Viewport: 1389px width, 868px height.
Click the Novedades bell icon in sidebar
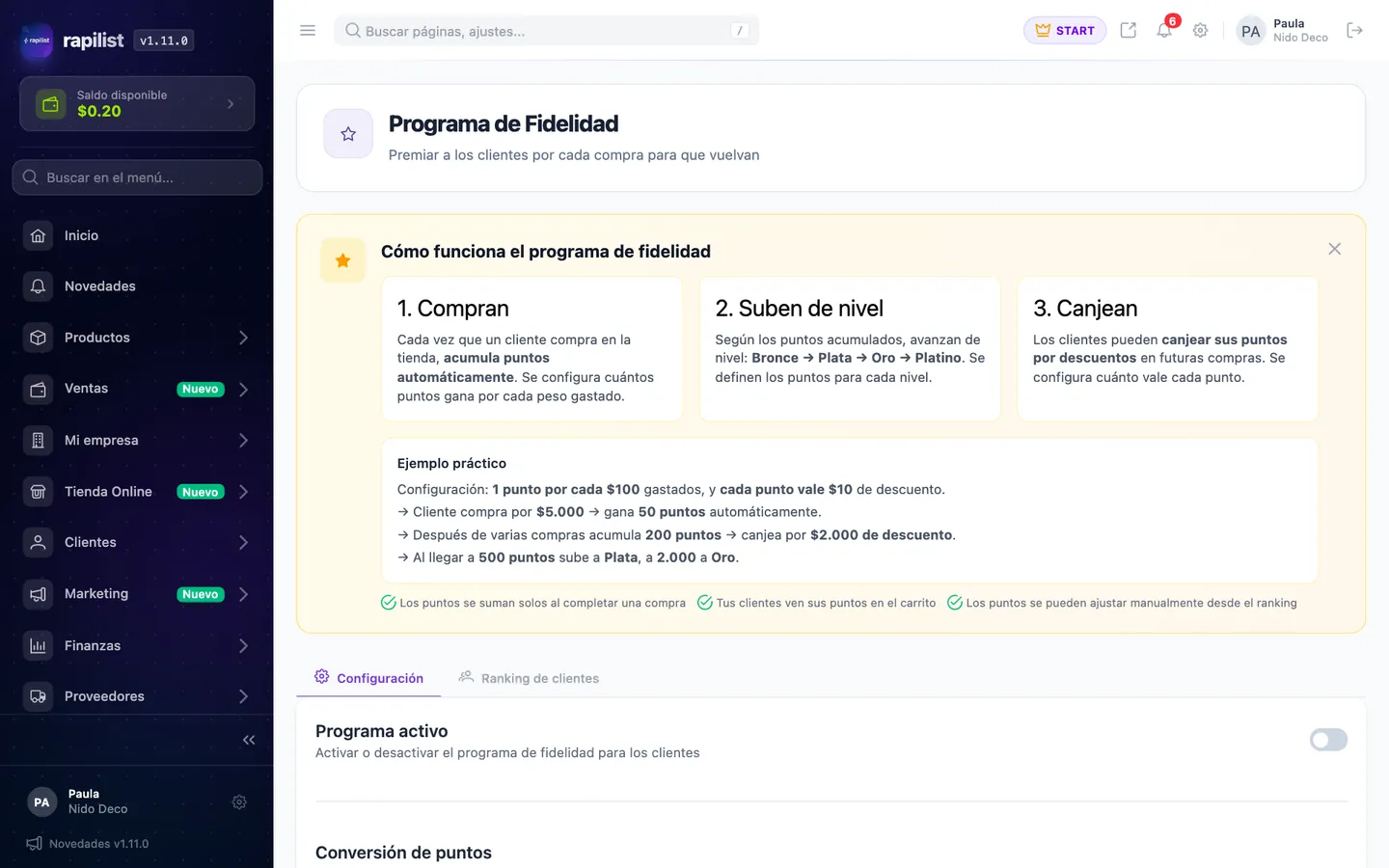[x=38, y=286]
